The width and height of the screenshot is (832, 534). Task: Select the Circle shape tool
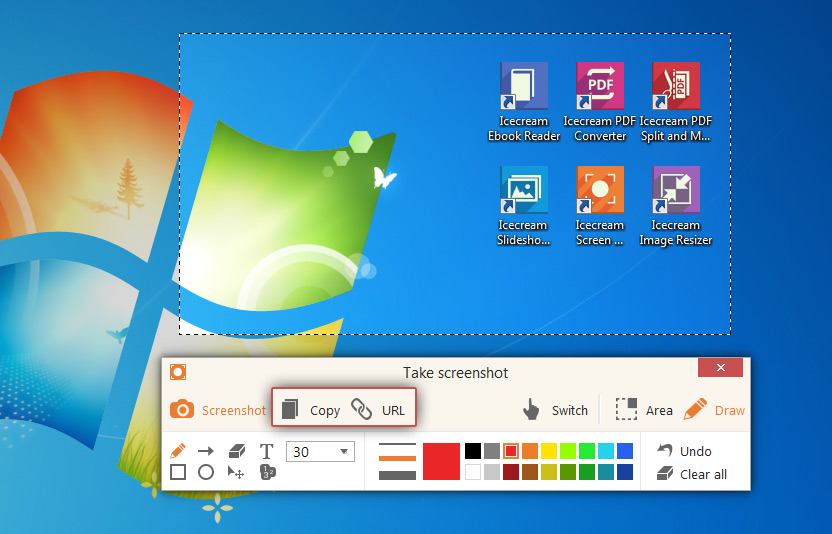[206, 472]
